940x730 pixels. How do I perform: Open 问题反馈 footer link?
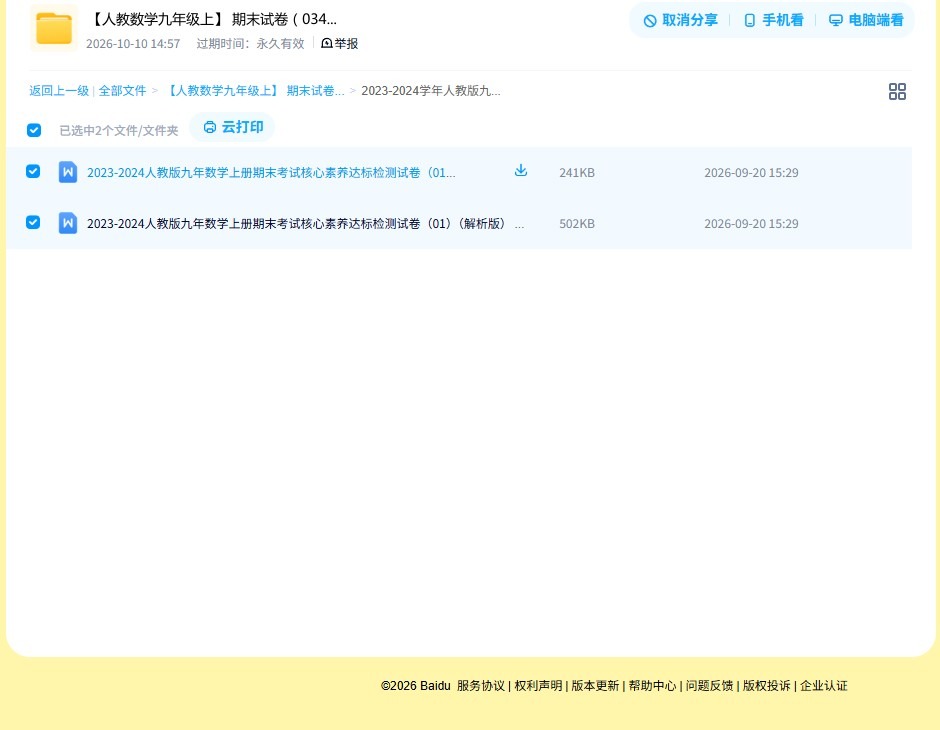coord(709,686)
